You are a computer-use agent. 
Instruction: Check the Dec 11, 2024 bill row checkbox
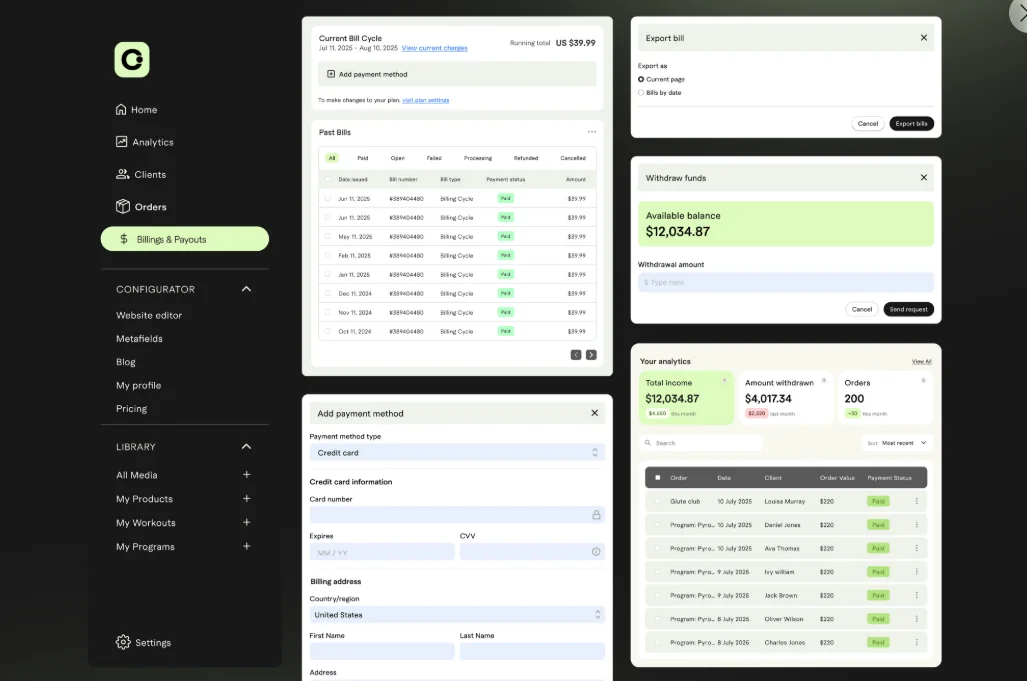click(327, 293)
